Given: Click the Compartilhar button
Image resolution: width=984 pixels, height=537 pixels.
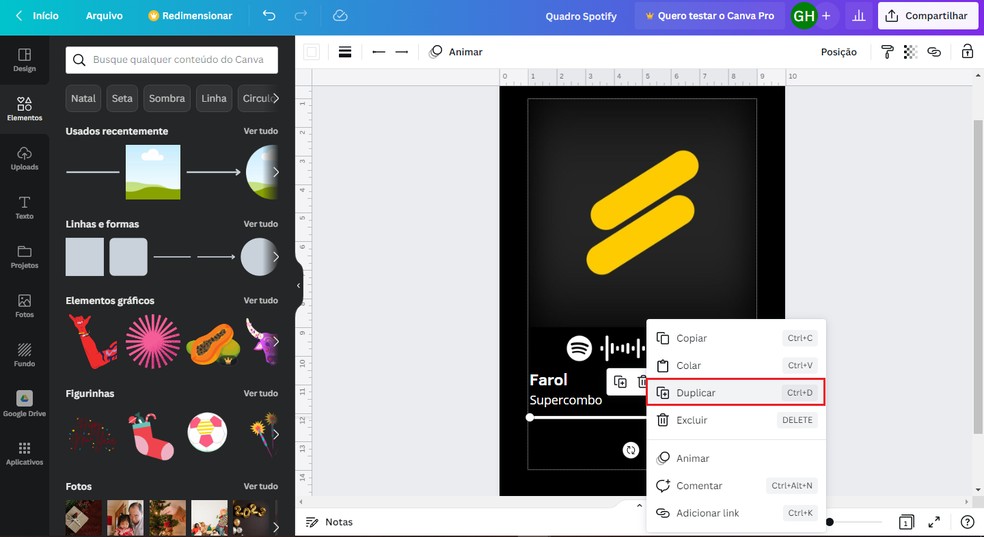Looking at the screenshot, I should click(928, 16).
